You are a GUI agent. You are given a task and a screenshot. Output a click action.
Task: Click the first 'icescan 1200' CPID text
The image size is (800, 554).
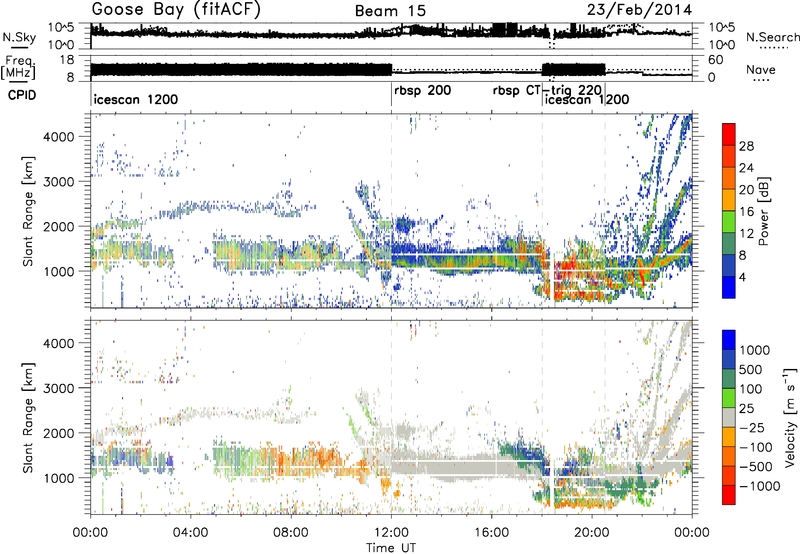tap(136, 99)
